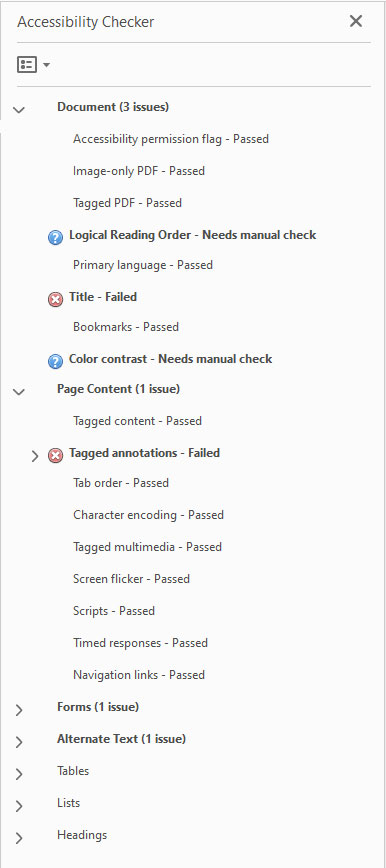The width and height of the screenshot is (386, 868).
Task: Collapse the Page Content section
Action: (x=19, y=392)
